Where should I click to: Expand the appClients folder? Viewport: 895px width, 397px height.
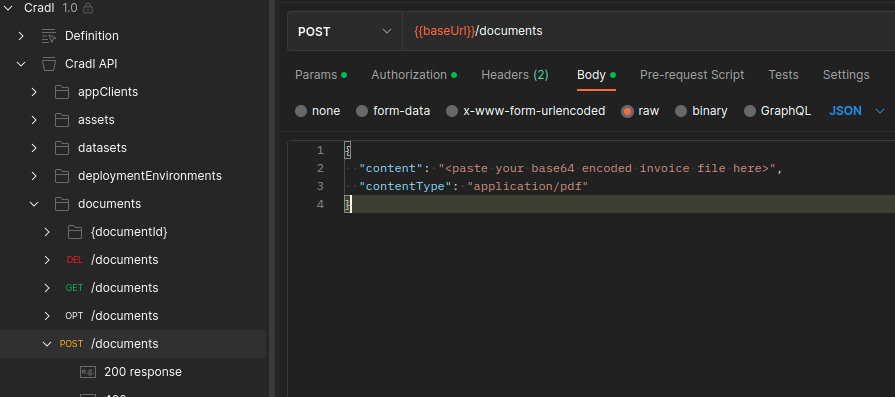(x=34, y=92)
